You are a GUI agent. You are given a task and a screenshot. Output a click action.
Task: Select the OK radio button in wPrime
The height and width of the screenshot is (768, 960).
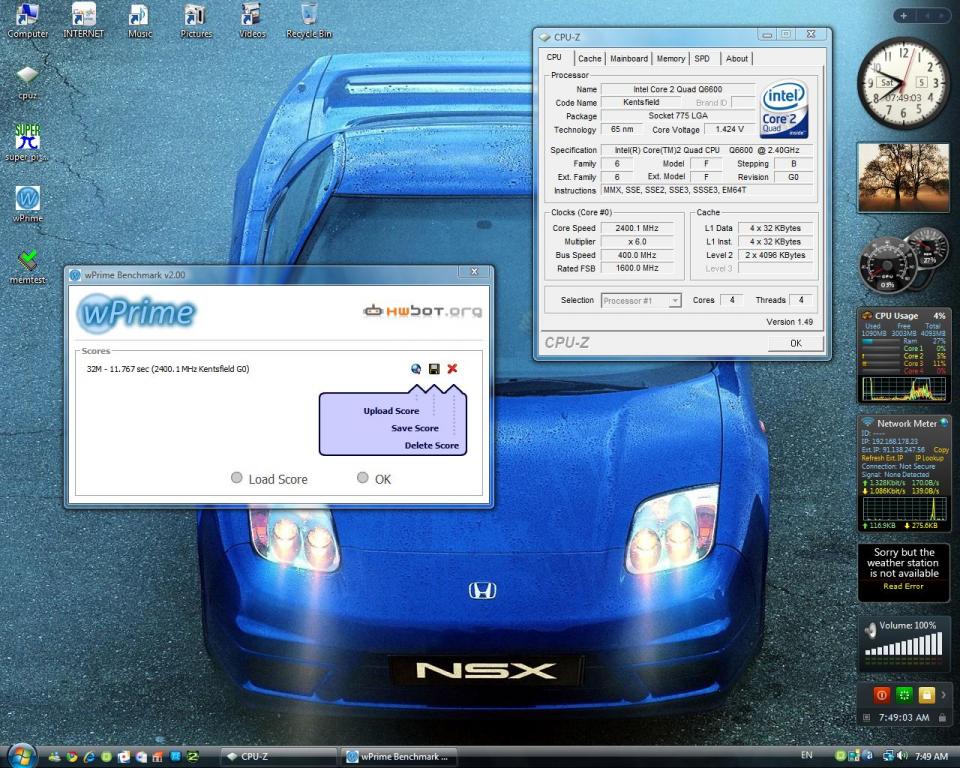point(363,478)
